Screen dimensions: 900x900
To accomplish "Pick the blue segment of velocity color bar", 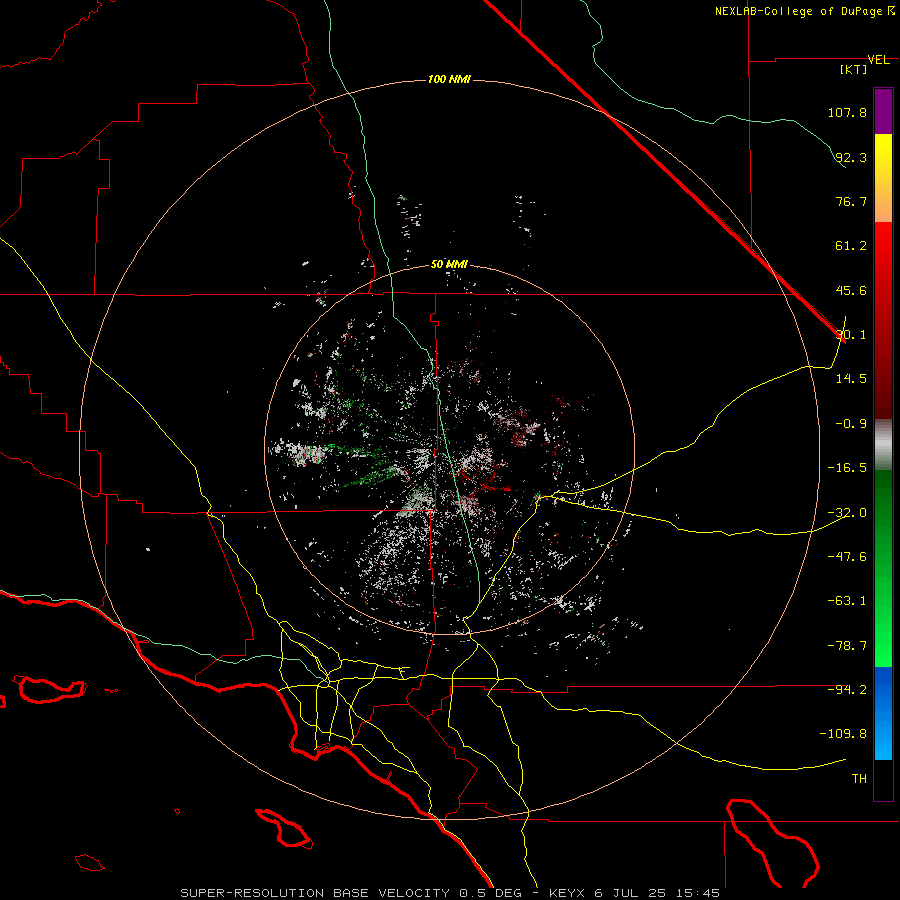I will pos(883,713).
